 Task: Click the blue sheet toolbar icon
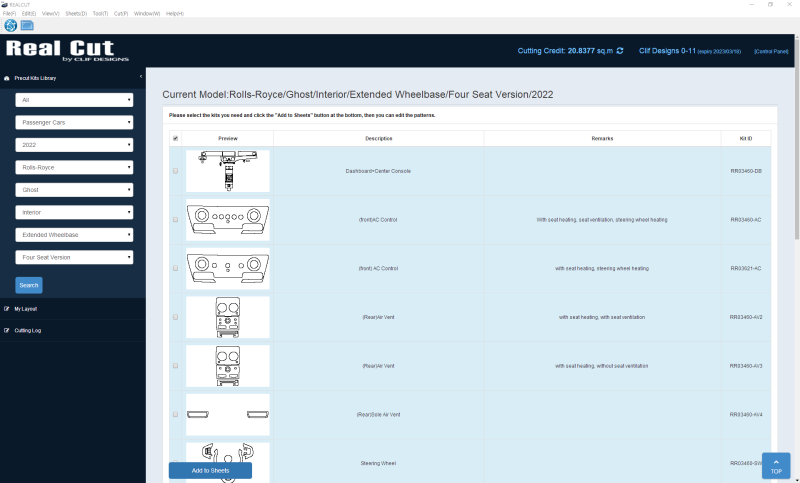[x=27, y=25]
